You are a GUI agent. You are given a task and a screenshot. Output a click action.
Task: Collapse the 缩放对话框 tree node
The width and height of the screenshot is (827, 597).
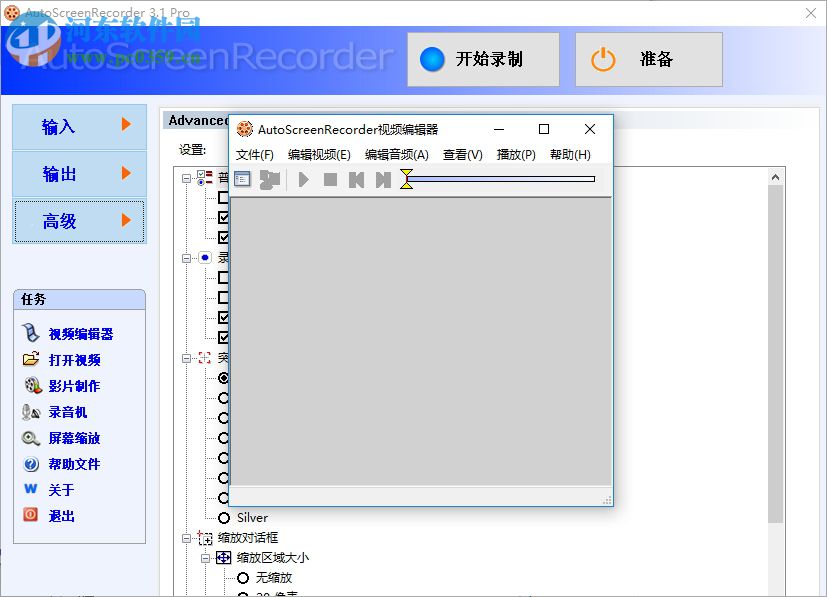188,538
